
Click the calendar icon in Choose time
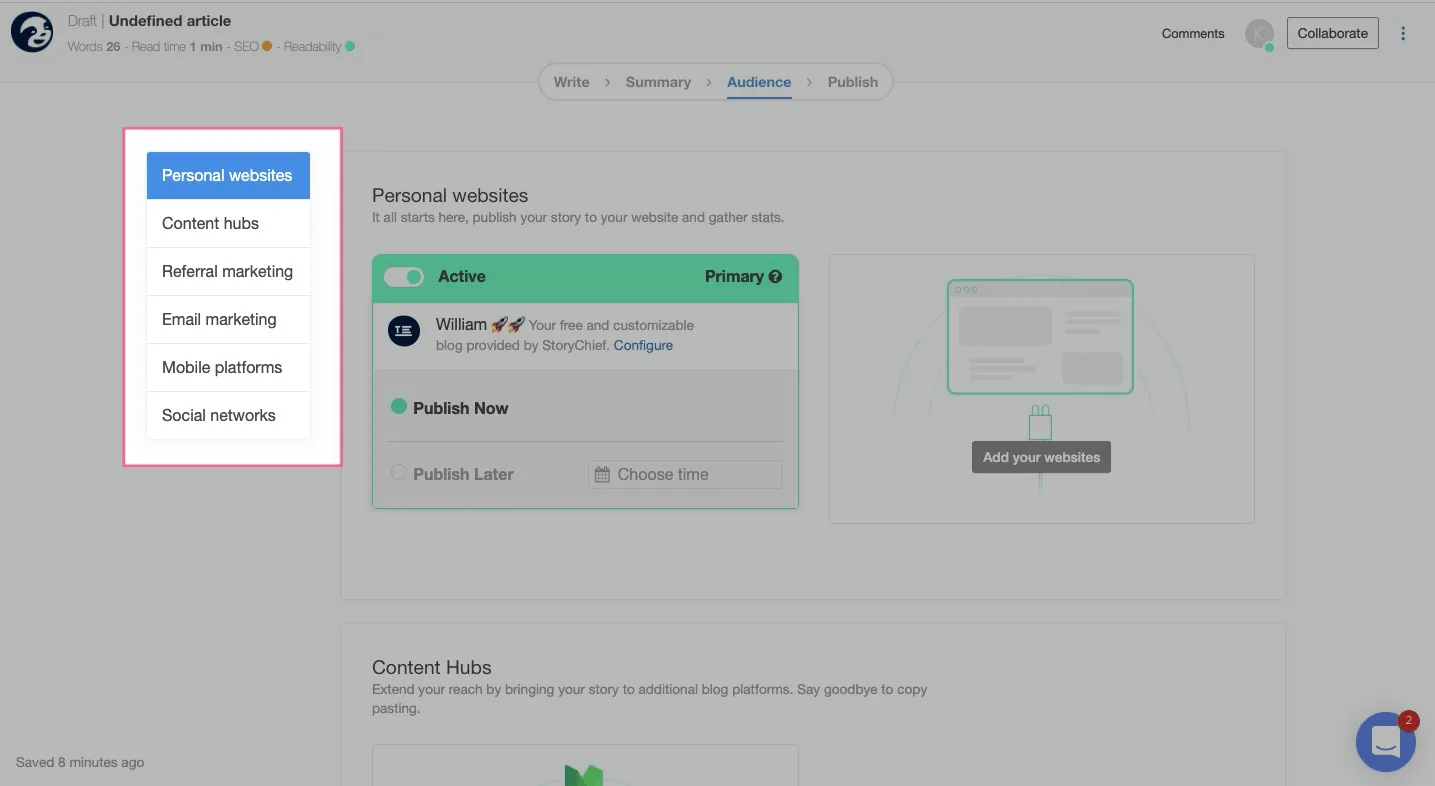tap(602, 475)
